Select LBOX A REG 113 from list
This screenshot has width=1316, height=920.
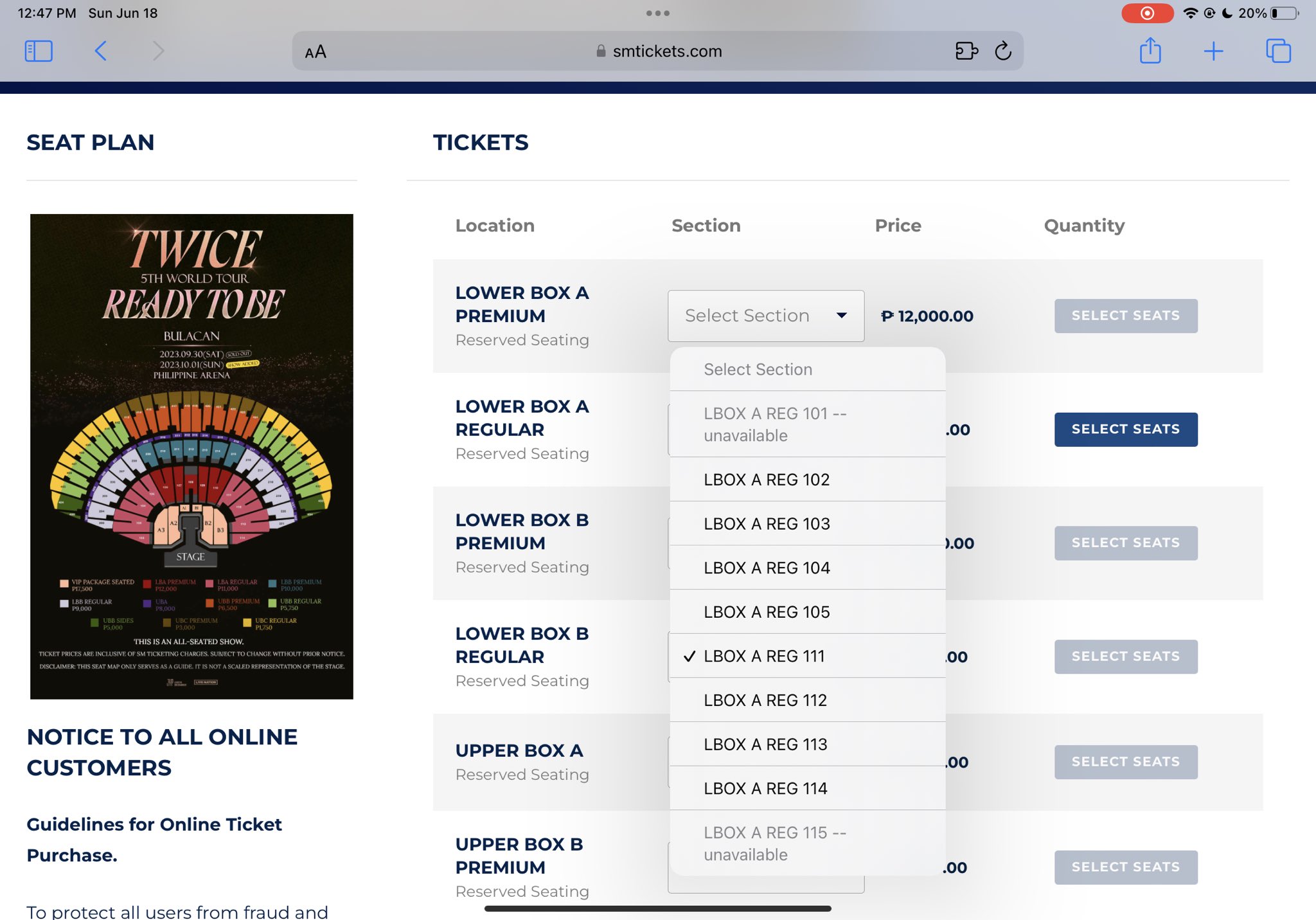(x=765, y=744)
